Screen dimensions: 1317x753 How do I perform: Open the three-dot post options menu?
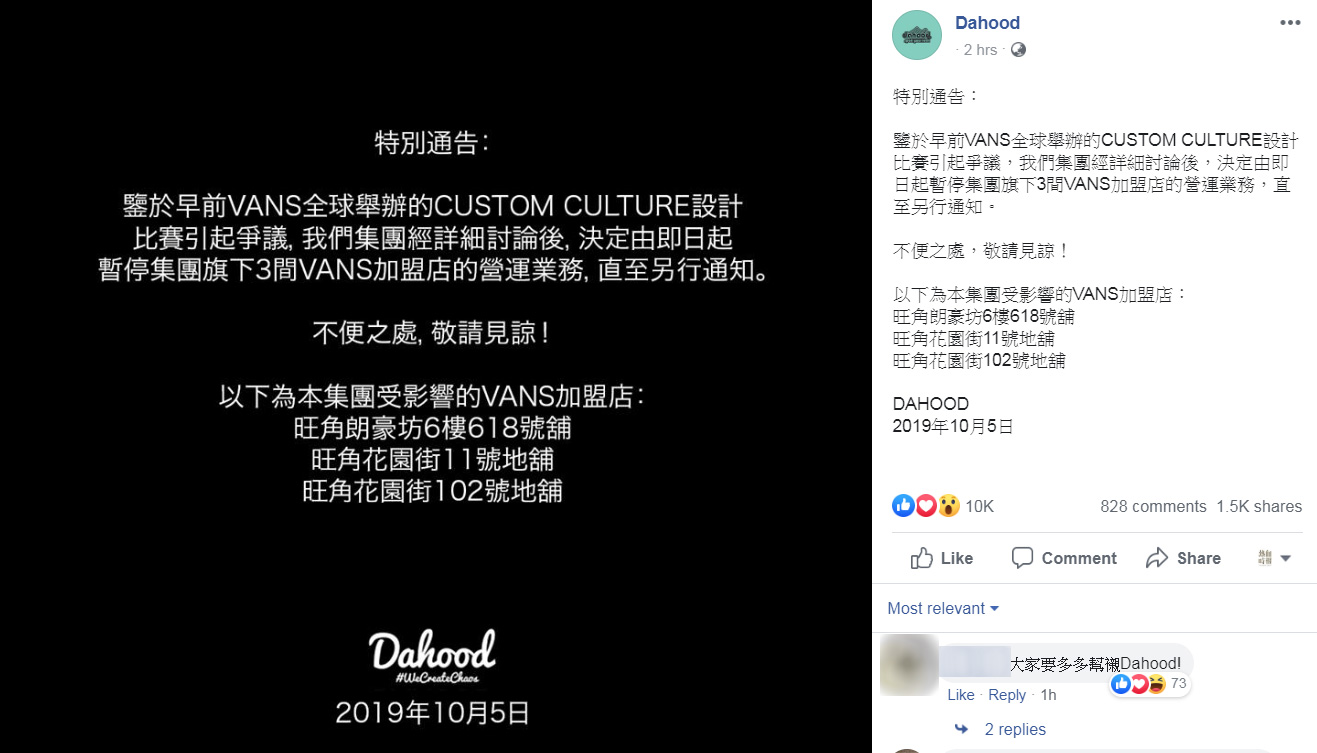[x=1290, y=23]
